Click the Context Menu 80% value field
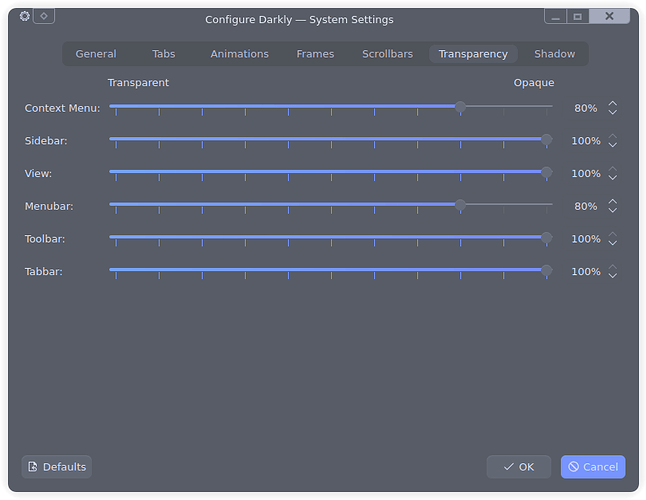646x500 pixels. click(585, 108)
